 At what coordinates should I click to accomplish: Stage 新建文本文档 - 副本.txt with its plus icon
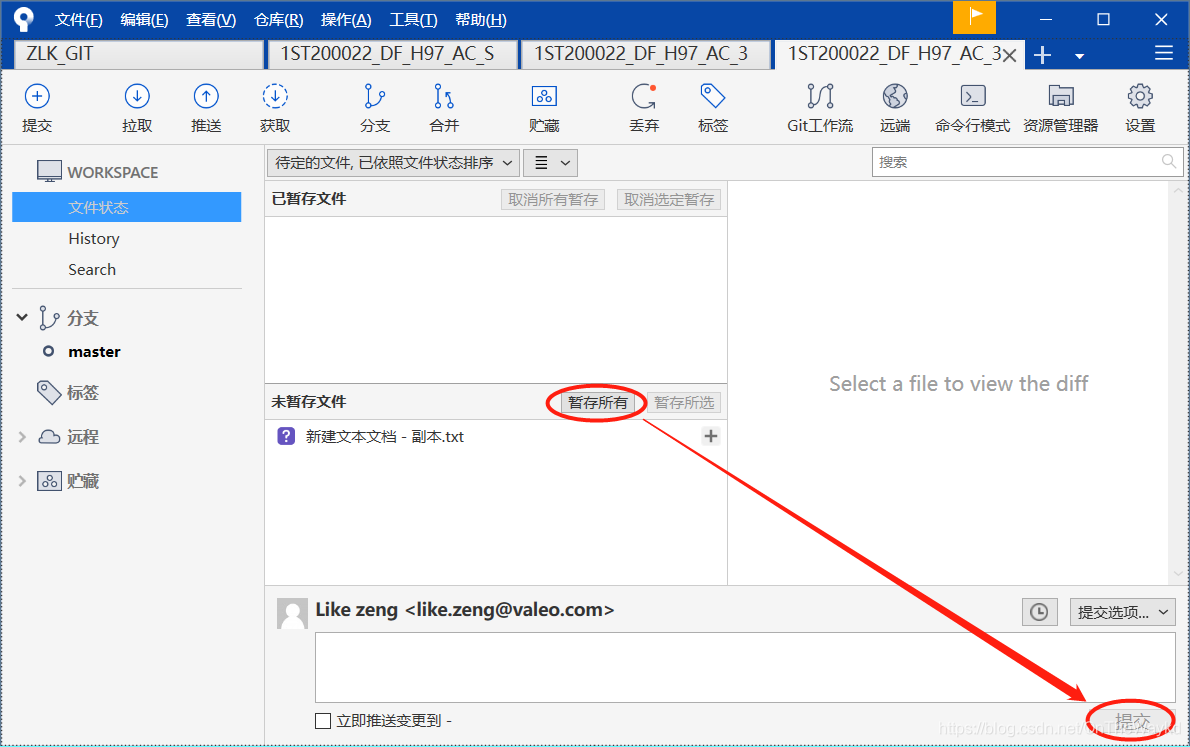coord(711,437)
